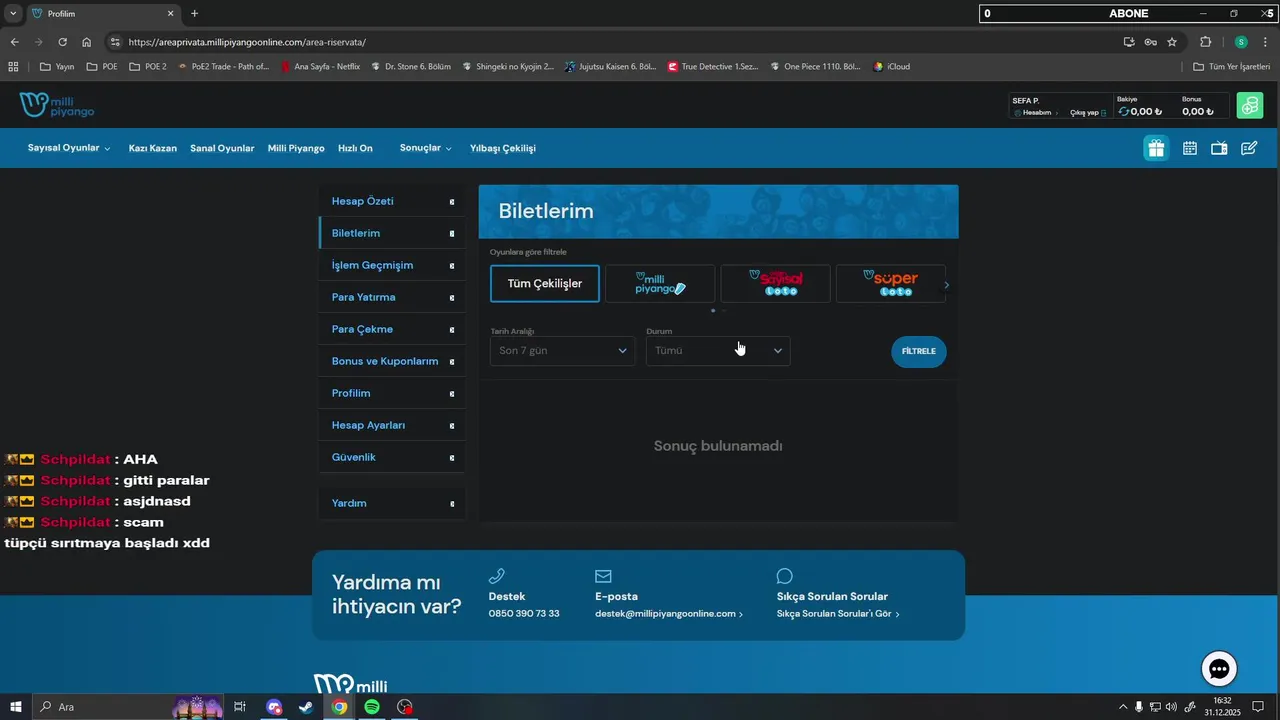
Task: Open Para Çekme in the sidebar
Action: pos(392,329)
